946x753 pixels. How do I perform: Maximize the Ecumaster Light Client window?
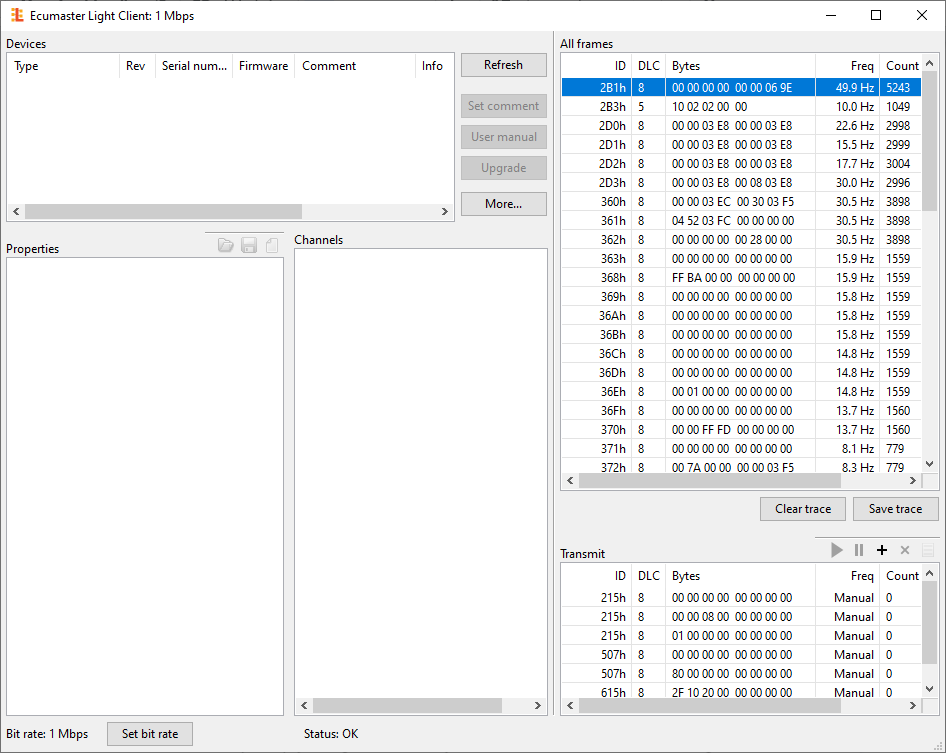[876, 15]
